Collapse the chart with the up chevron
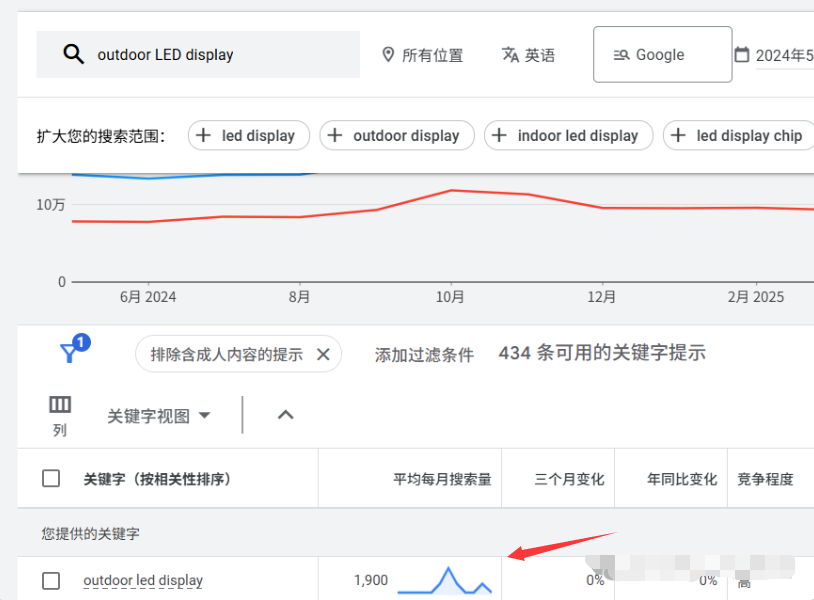 click(x=285, y=415)
